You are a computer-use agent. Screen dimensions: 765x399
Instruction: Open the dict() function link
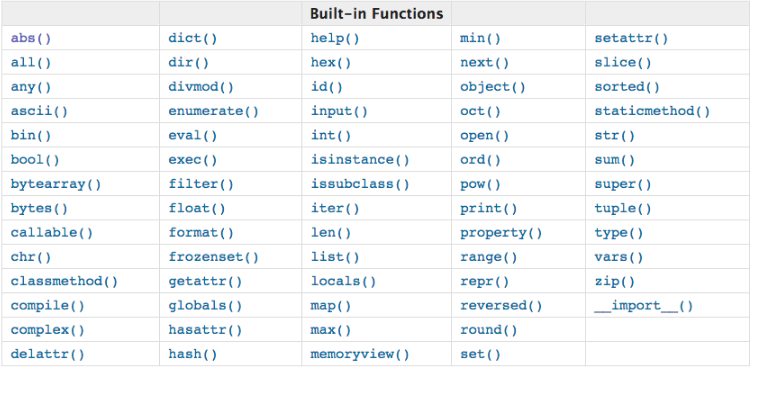193,38
